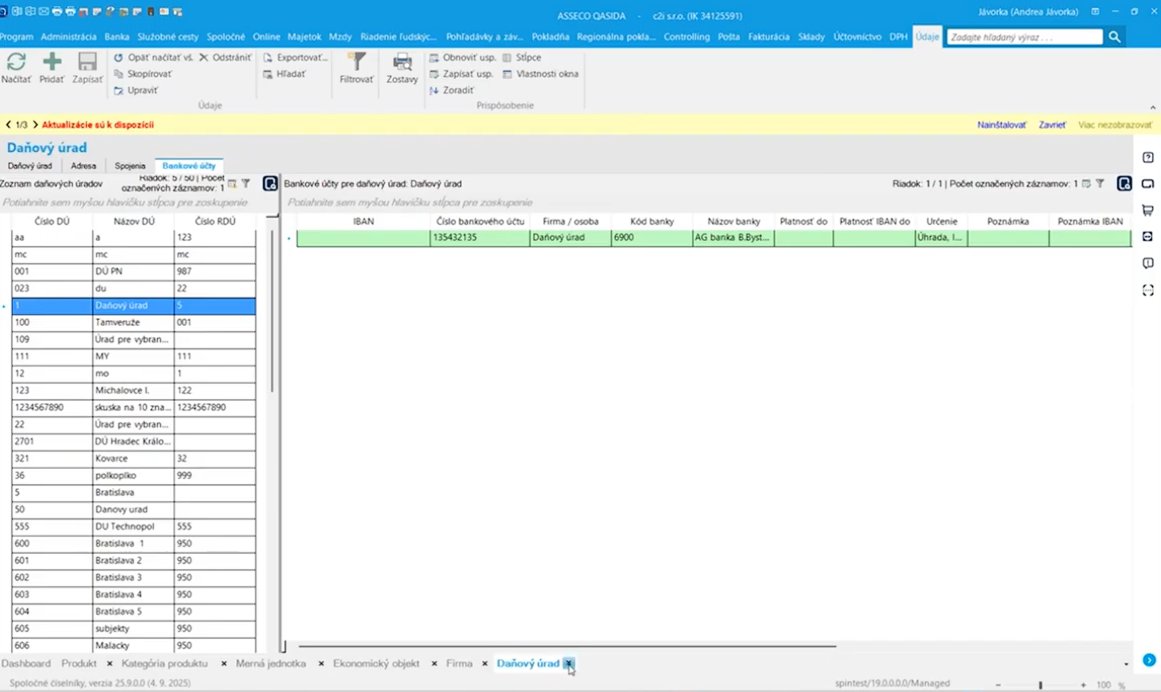1161x692 pixels.
Task: Click Exportovať in the ribbon
Action: click(x=295, y=57)
